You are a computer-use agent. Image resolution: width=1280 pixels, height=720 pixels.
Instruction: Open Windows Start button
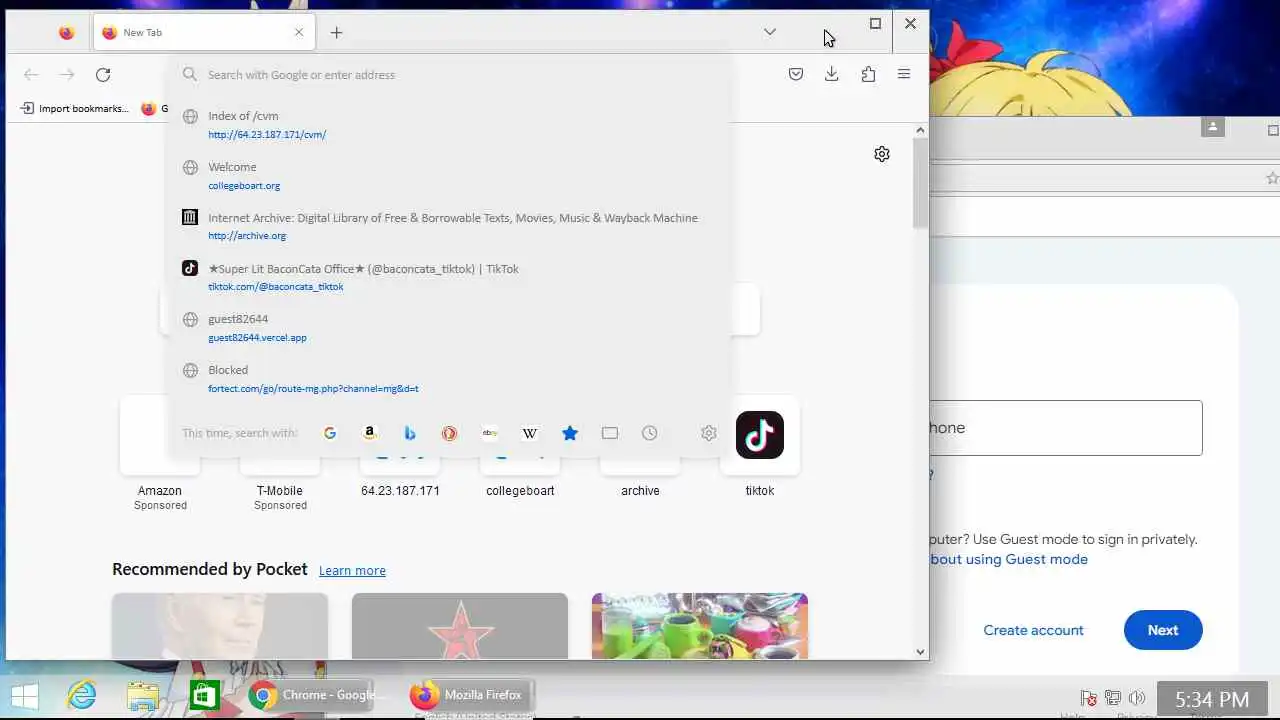[x=24, y=696]
